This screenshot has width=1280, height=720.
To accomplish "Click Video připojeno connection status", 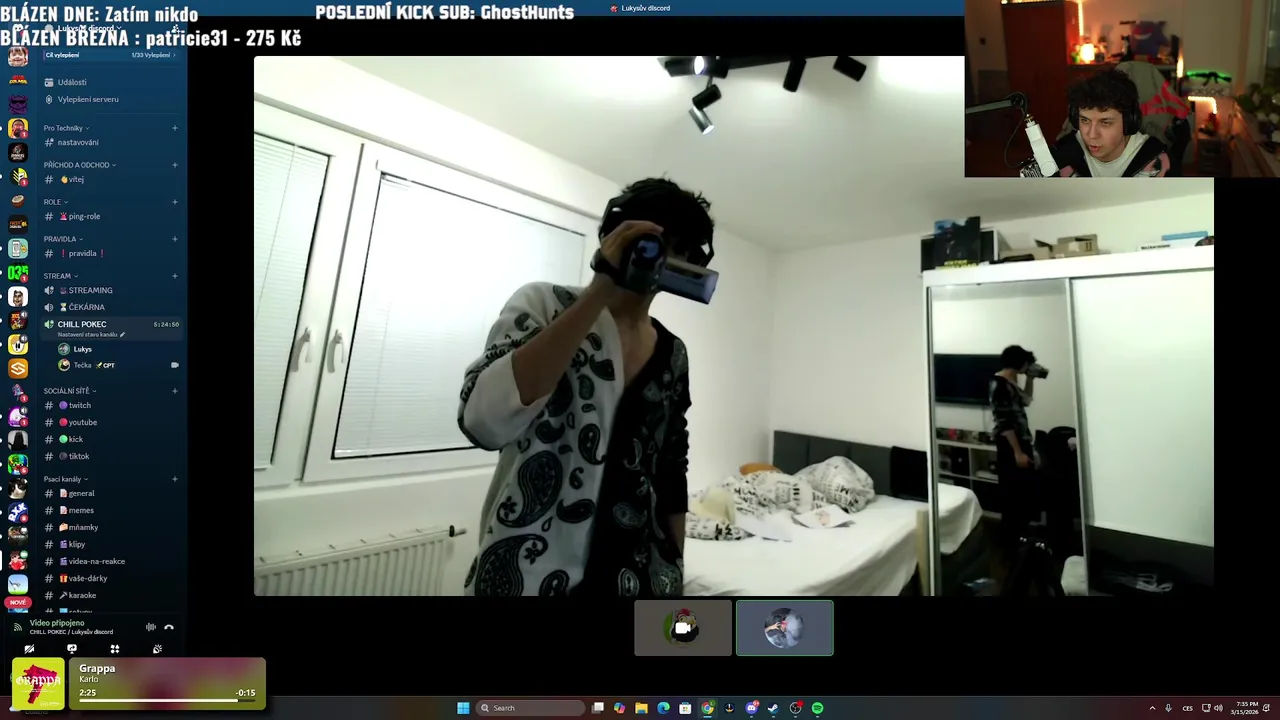I will coord(57,623).
